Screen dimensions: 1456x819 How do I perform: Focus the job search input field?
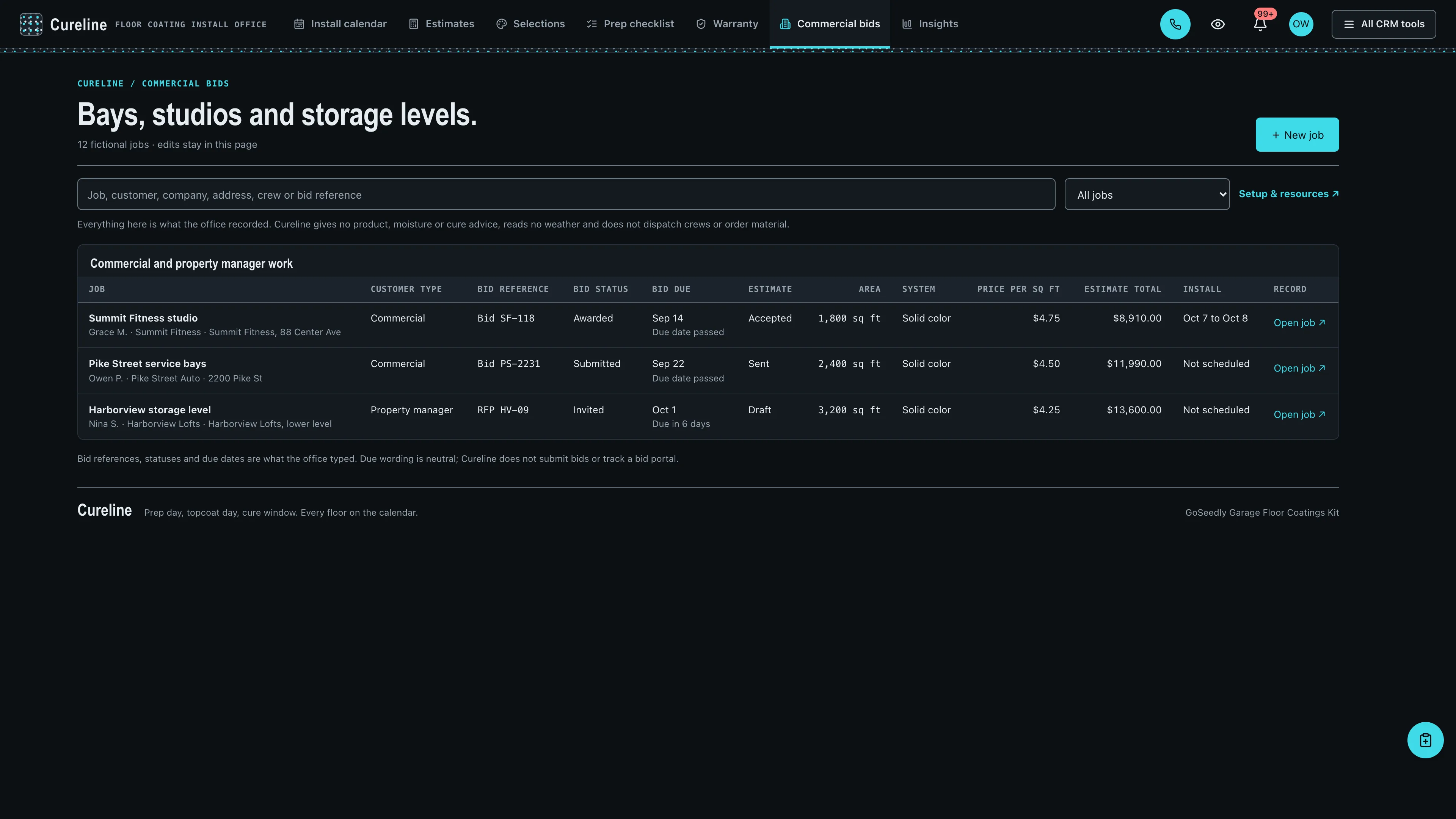pos(566,195)
